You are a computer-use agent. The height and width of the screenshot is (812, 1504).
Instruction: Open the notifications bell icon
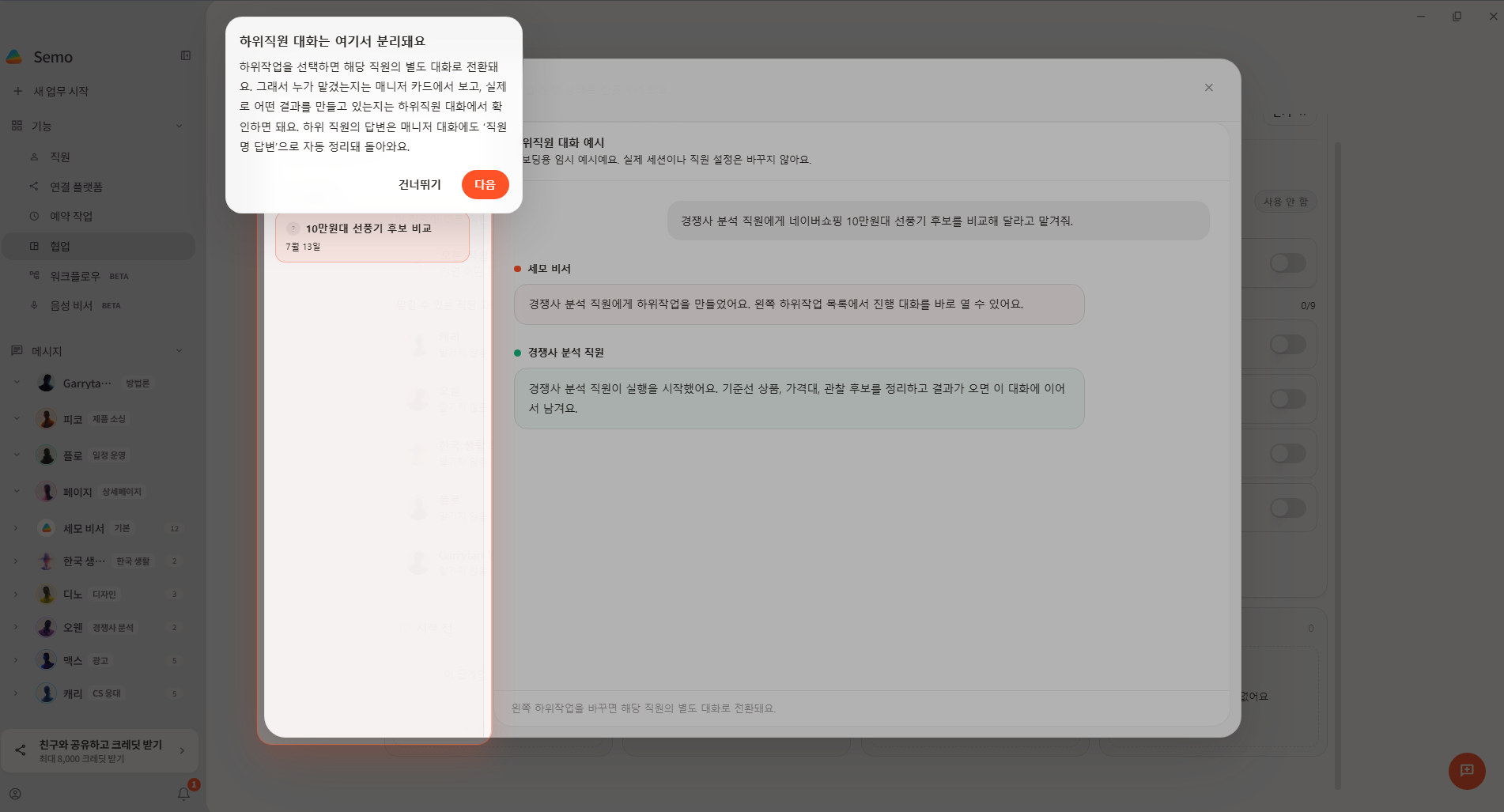(183, 793)
